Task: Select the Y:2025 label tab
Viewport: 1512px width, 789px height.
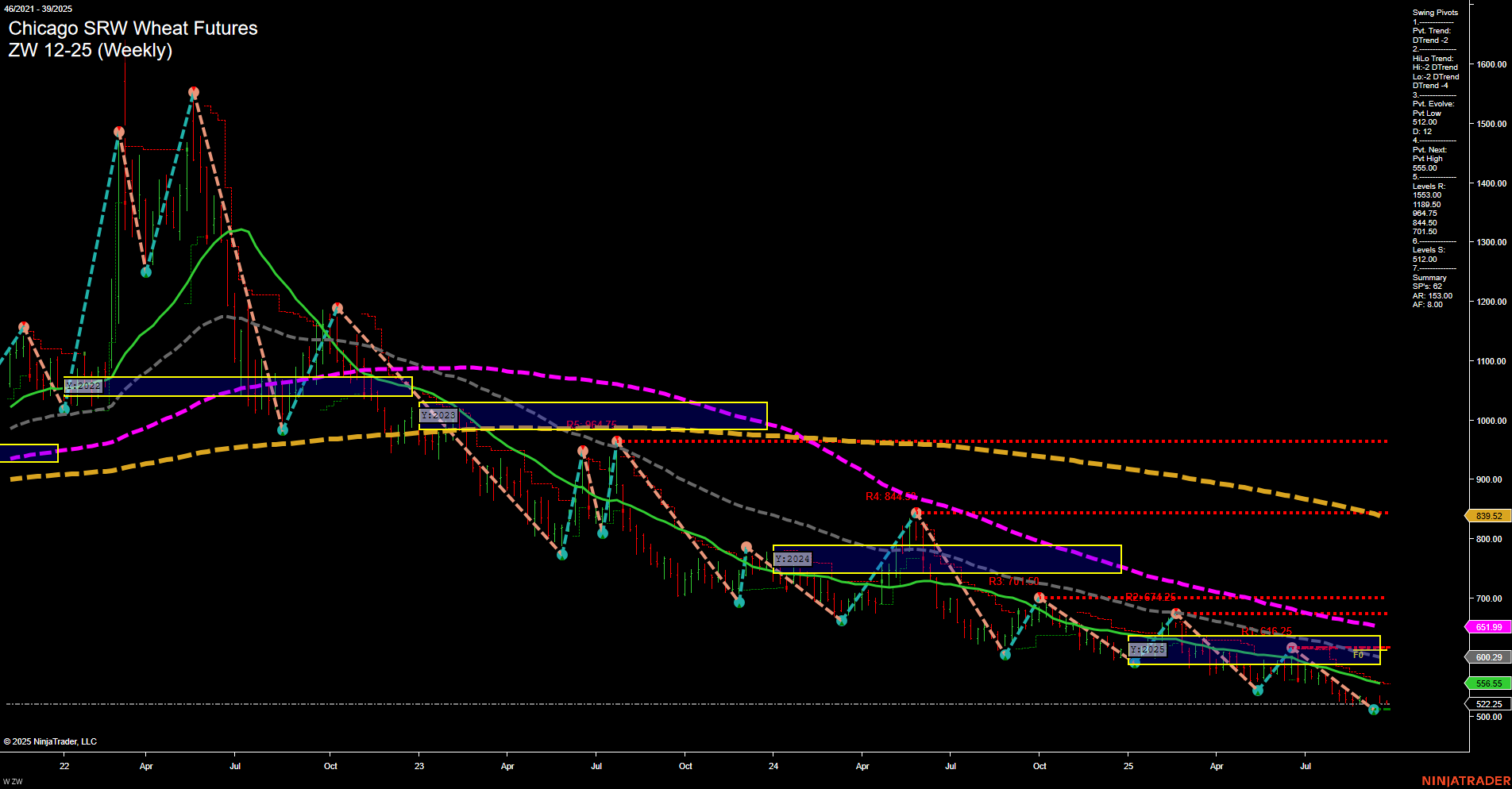Action: coord(1147,649)
